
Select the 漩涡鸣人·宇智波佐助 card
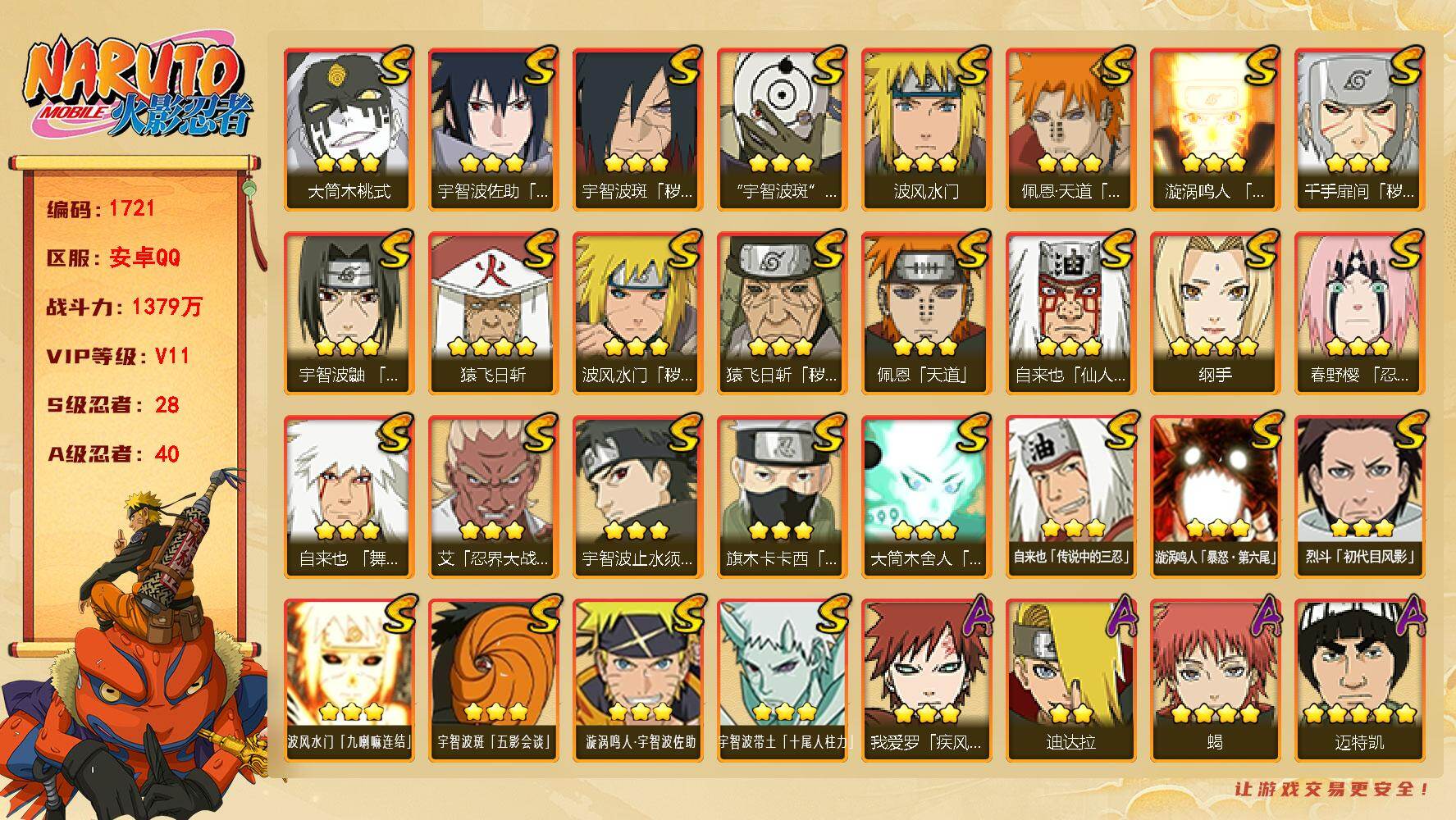pos(637,680)
